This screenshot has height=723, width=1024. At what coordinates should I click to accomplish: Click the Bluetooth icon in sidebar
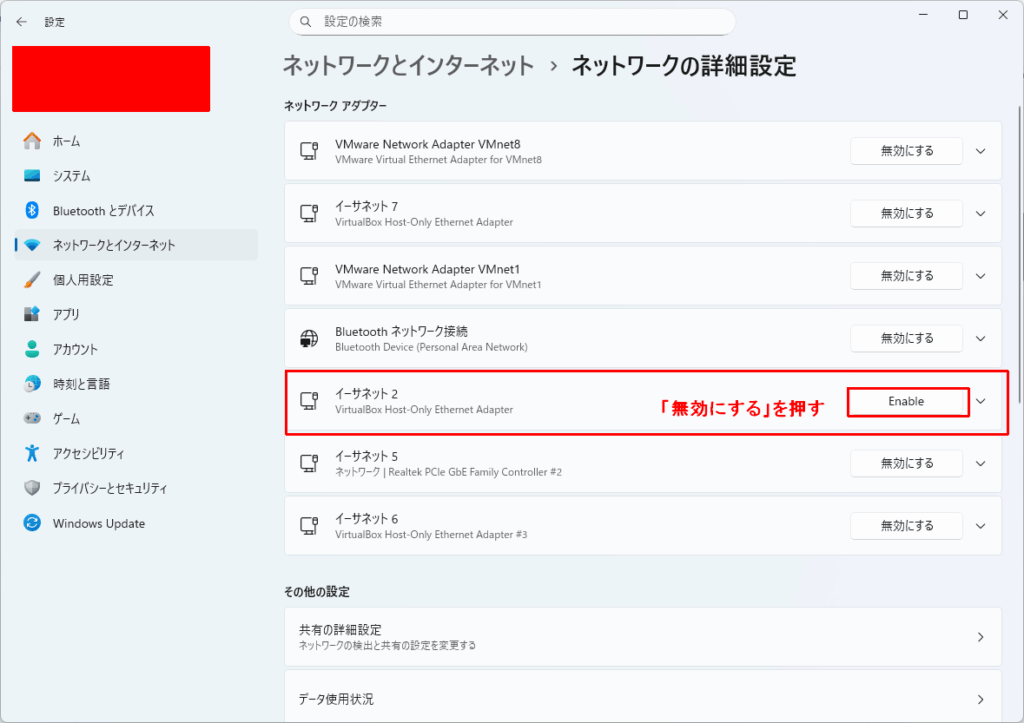[x=32, y=211]
